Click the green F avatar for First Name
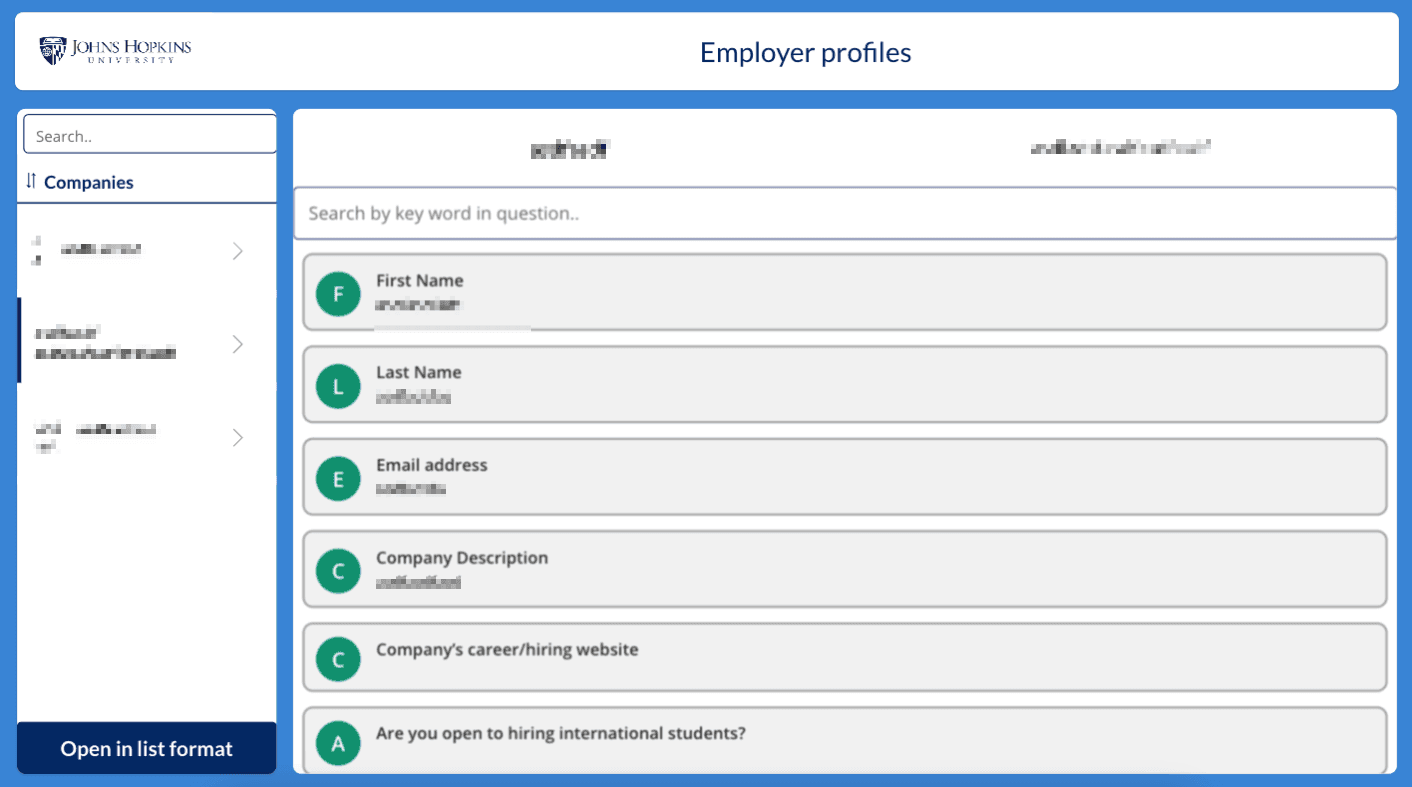Image resolution: width=1412 pixels, height=787 pixels. 338,294
